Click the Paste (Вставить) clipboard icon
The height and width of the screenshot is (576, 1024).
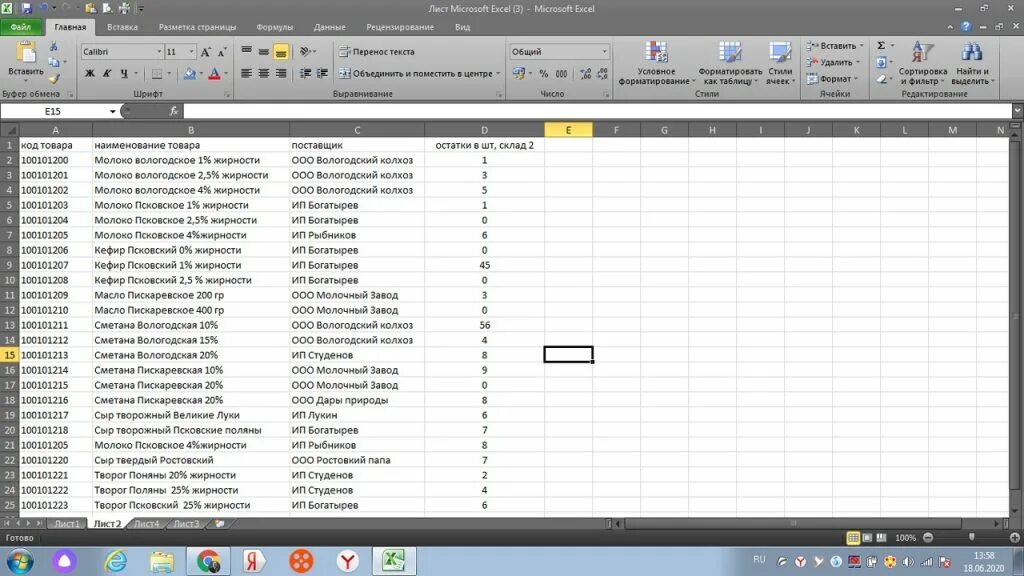click(x=25, y=52)
